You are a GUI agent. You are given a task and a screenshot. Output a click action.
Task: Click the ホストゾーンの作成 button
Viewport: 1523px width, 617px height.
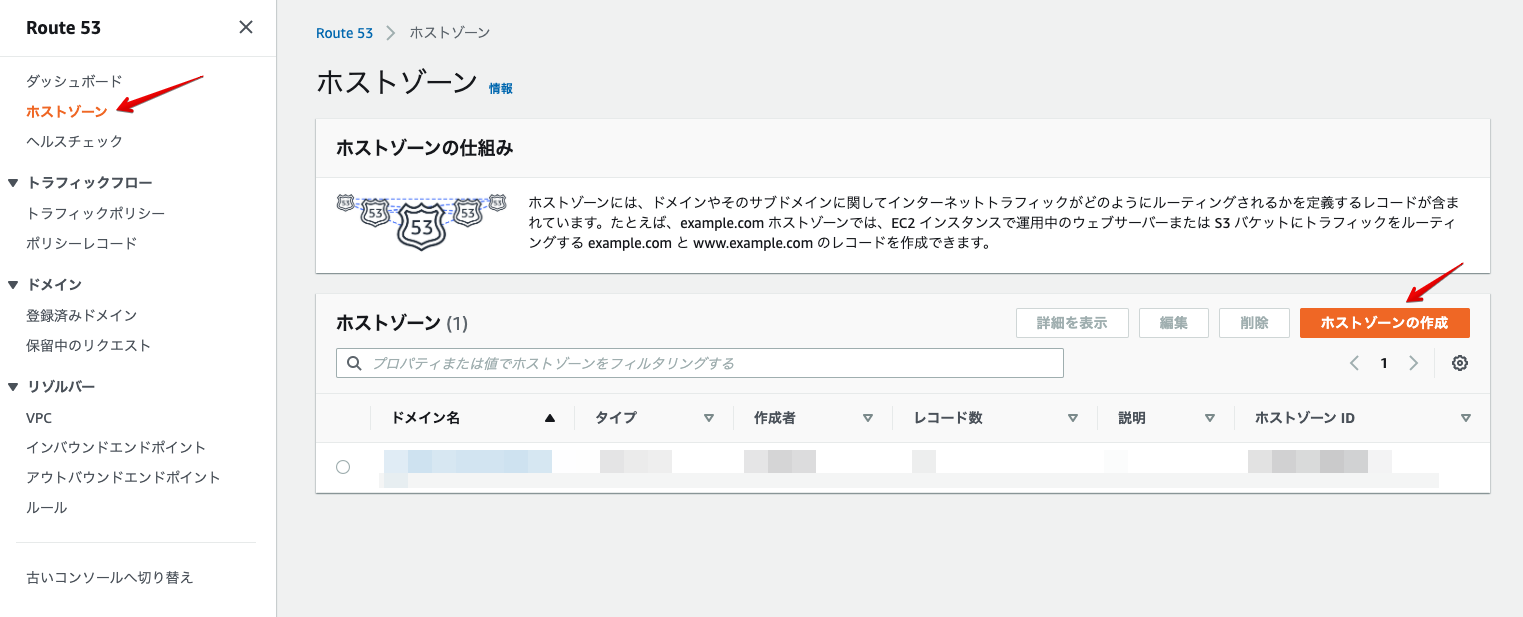click(1385, 322)
